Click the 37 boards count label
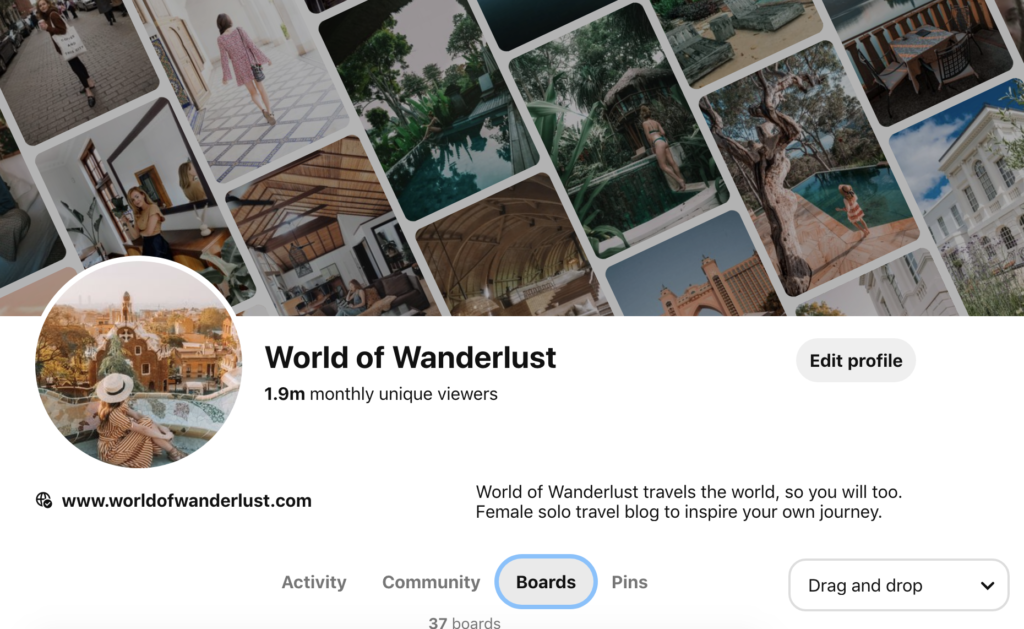Image resolution: width=1024 pixels, height=629 pixels. [464, 622]
